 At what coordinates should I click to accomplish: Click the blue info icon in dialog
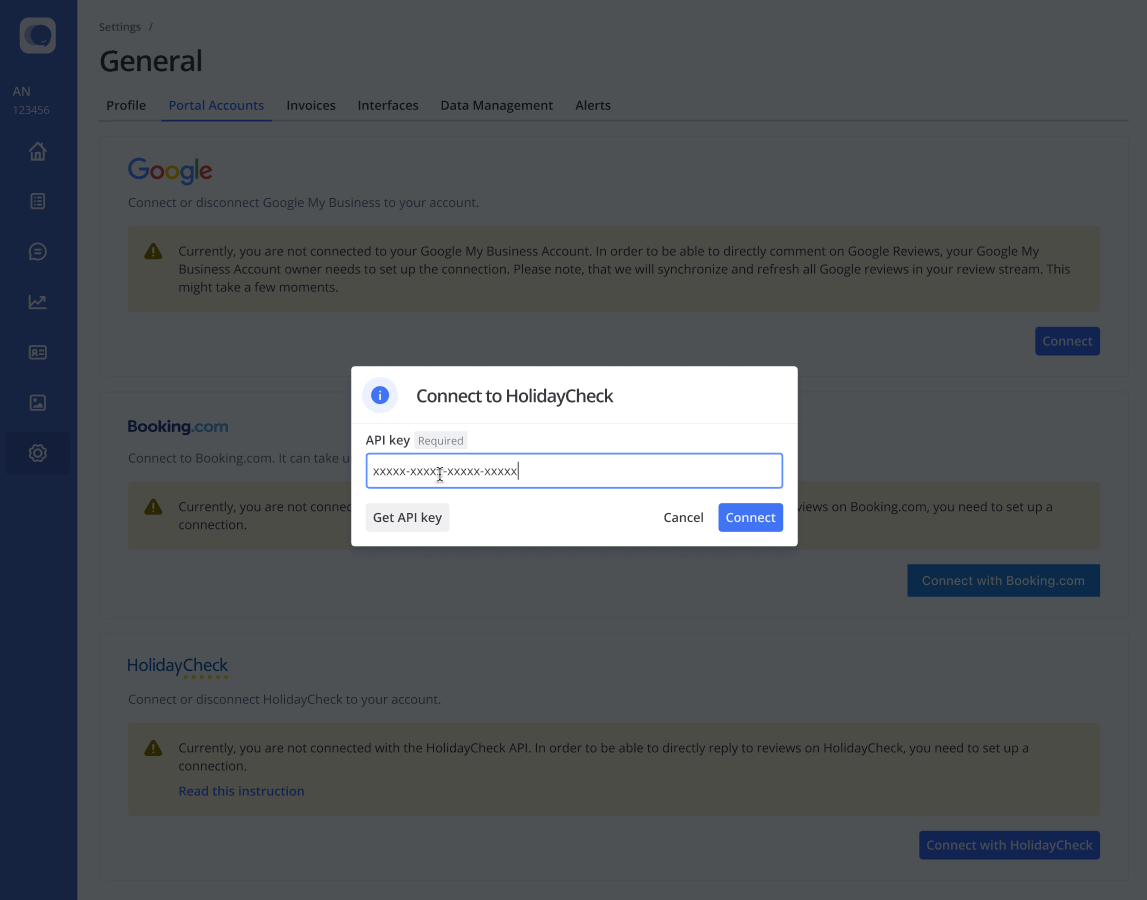[x=380, y=395]
